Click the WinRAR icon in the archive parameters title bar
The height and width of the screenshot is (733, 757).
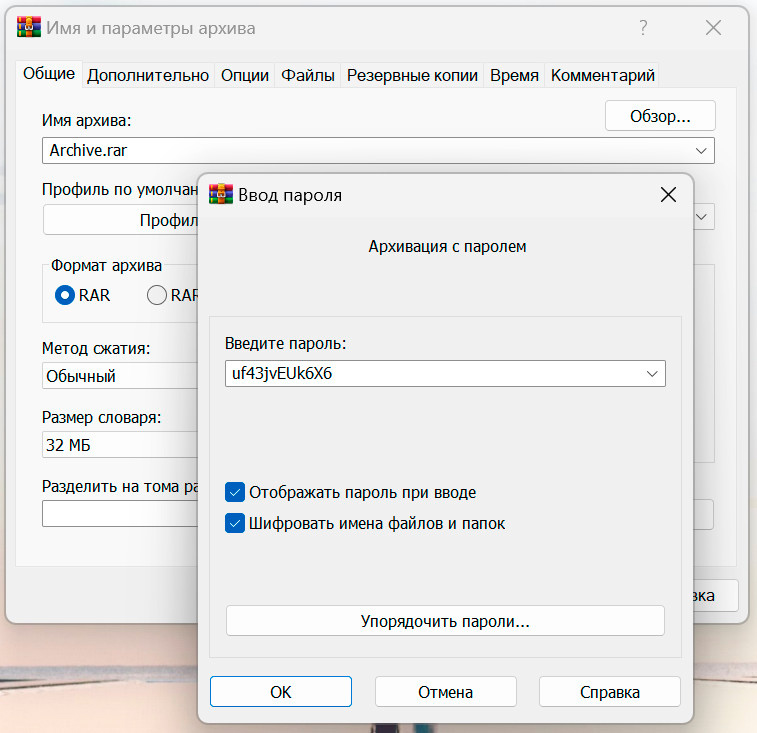click(30, 28)
